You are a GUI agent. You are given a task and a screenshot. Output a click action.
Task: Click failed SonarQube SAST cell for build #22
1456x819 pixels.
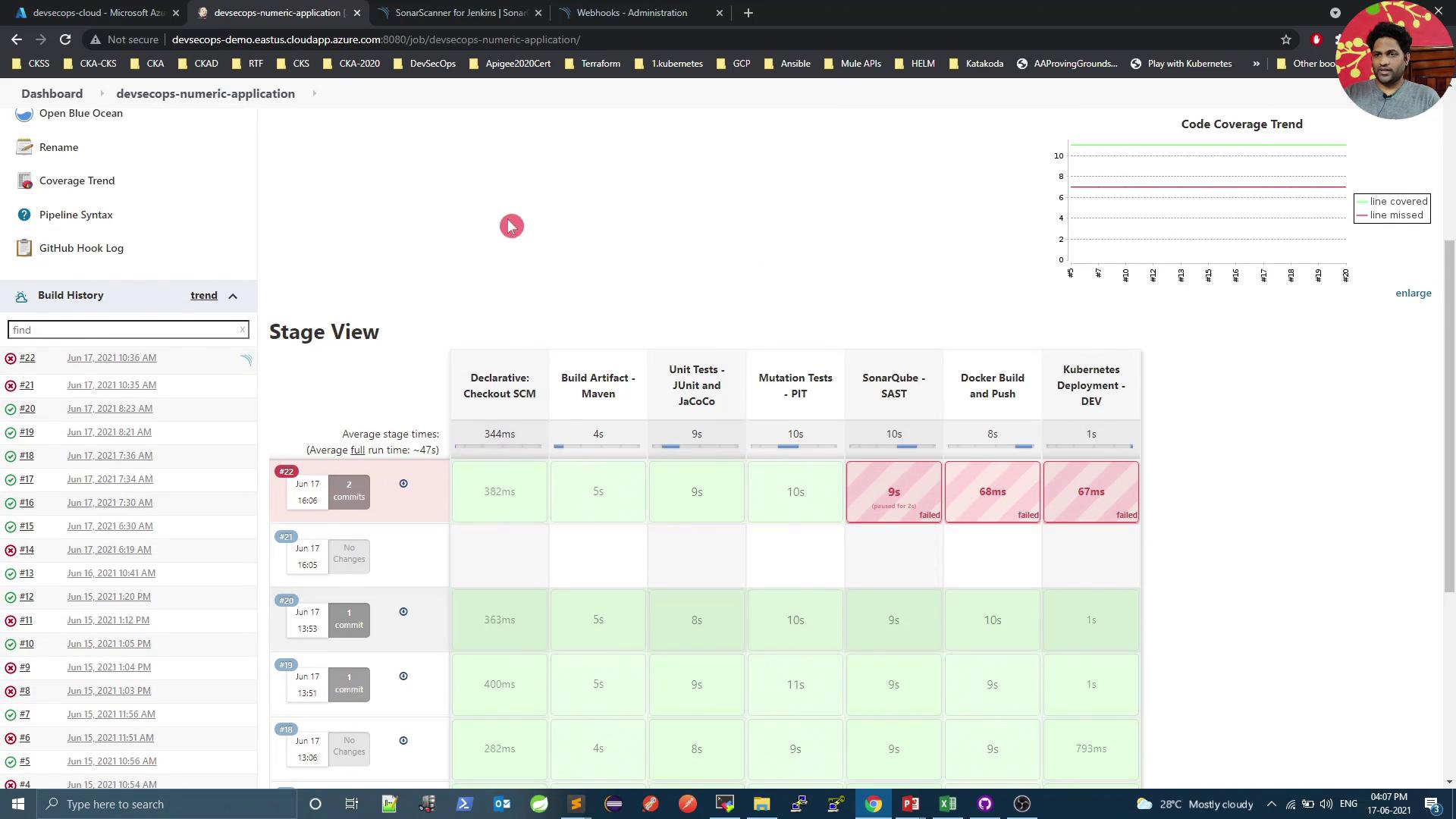click(893, 492)
